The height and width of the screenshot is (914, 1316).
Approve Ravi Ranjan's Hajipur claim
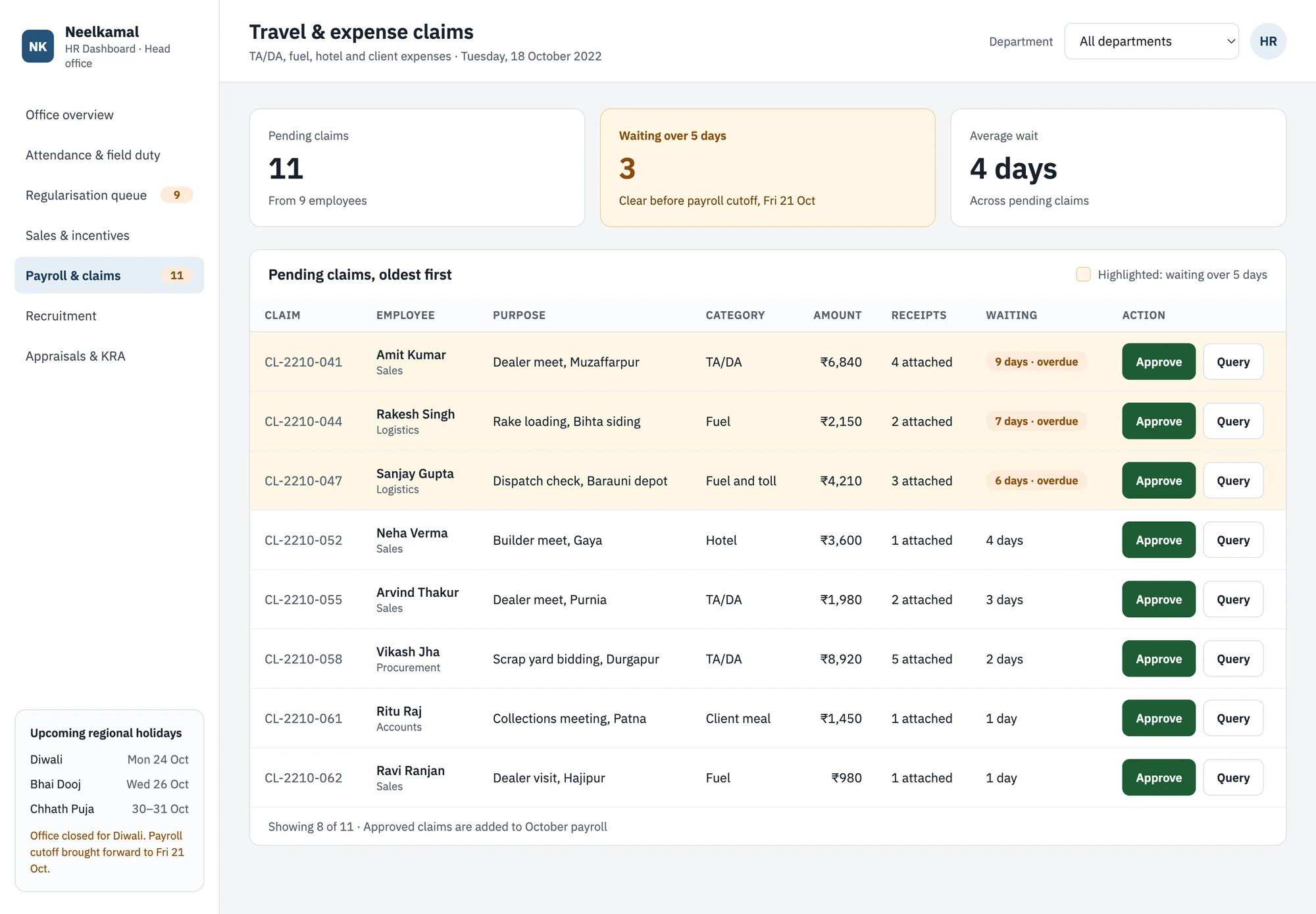click(x=1158, y=777)
